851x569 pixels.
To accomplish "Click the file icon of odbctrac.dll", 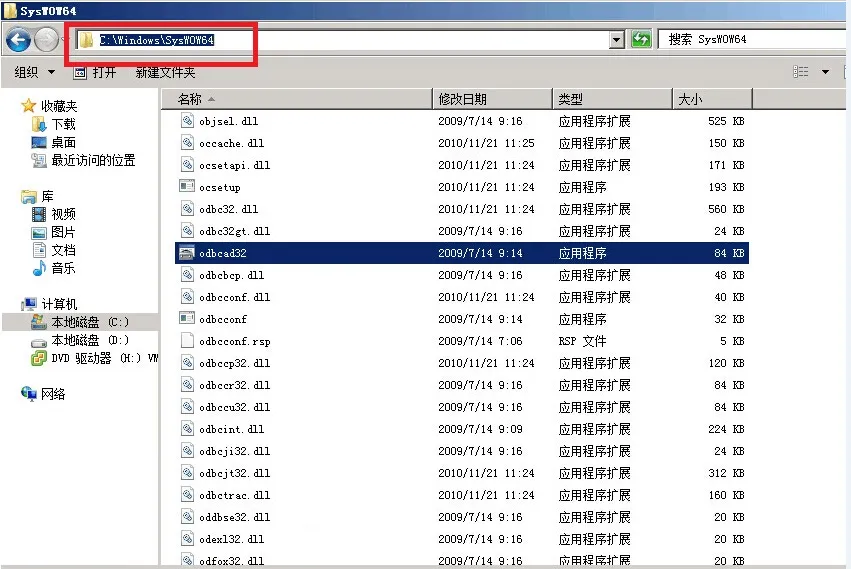I will [187, 495].
